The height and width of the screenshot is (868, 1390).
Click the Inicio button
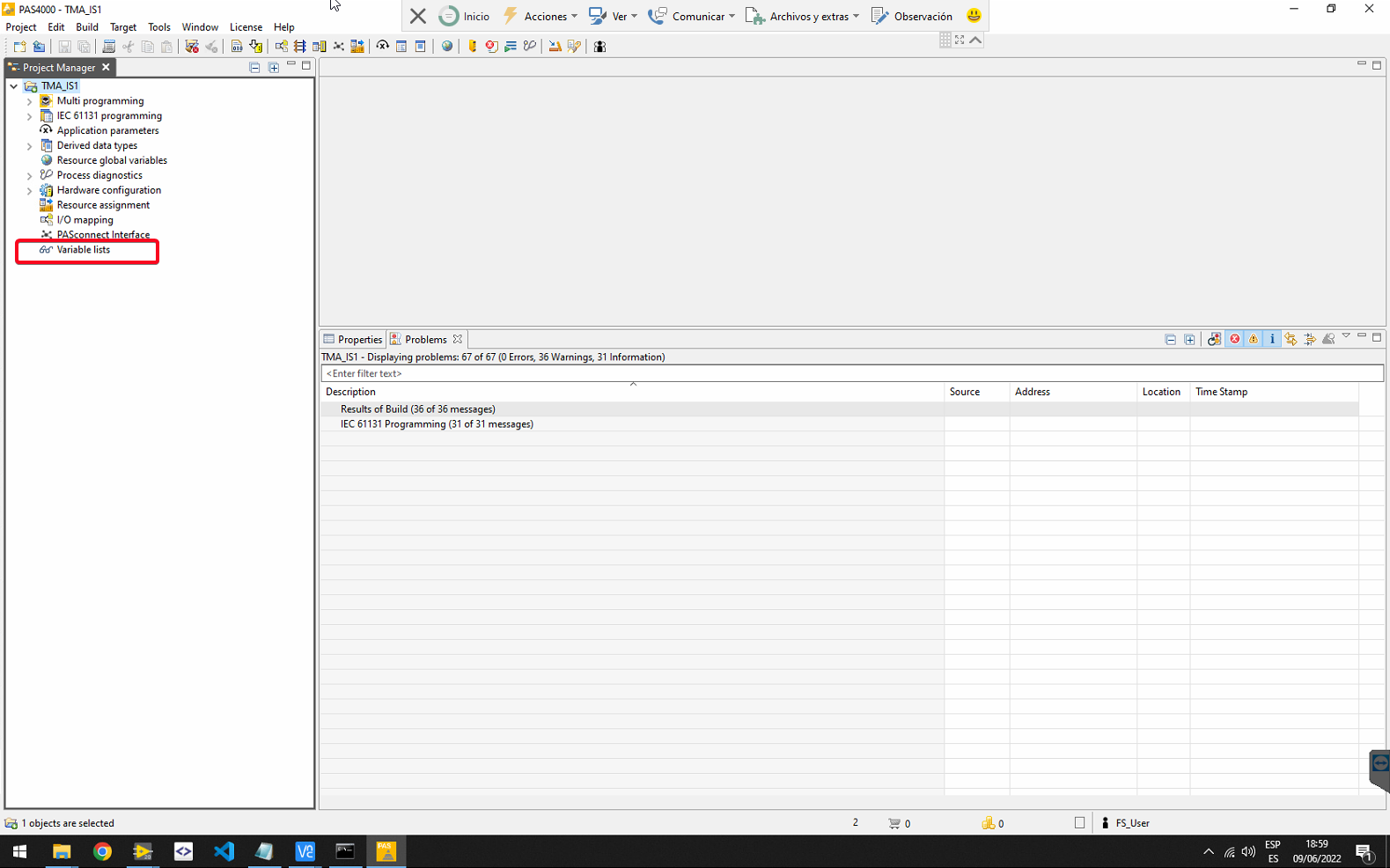[465, 16]
